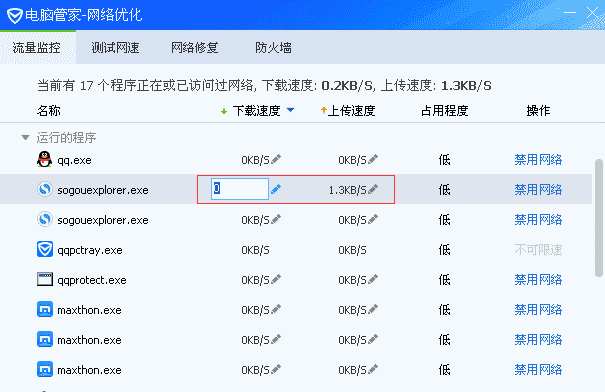This screenshot has width=605, height=392.
Task: Click green down arrow beside 下载速度 header
Action: click(x=224, y=112)
